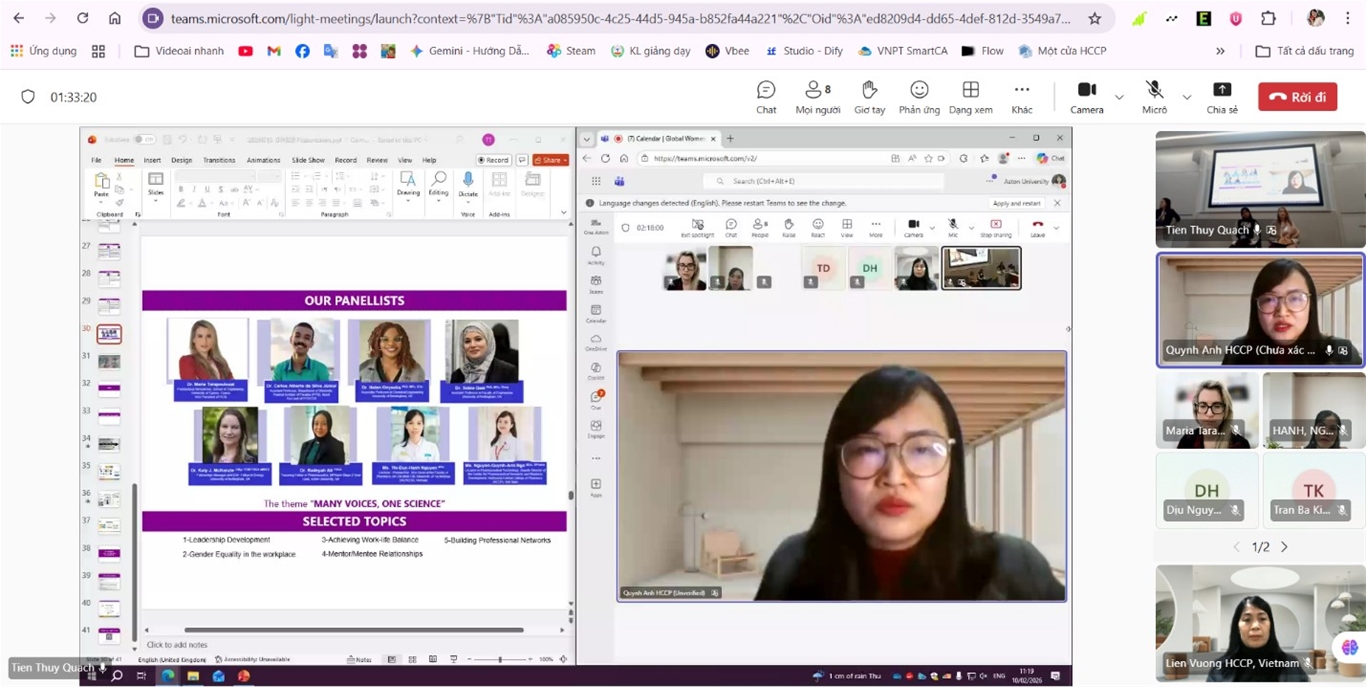Show the Mọi người participants list

(817, 97)
